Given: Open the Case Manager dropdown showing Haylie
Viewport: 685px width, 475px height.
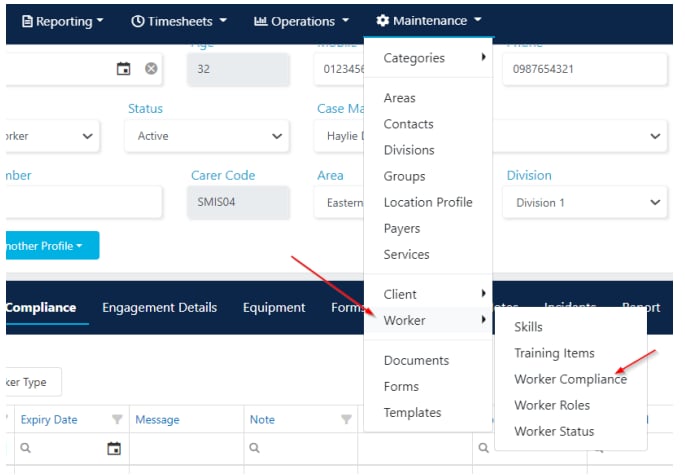Looking at the screenshot, I should (339, 136).
